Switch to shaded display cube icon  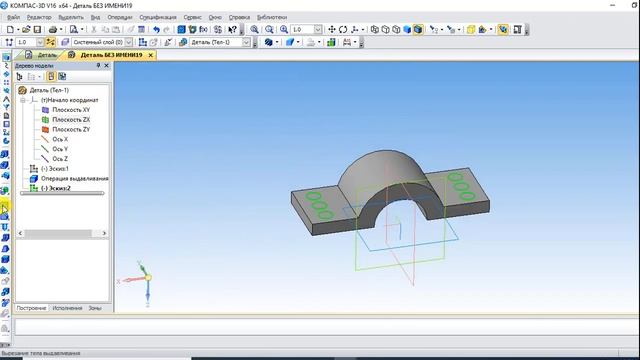(x=407, y=29)
